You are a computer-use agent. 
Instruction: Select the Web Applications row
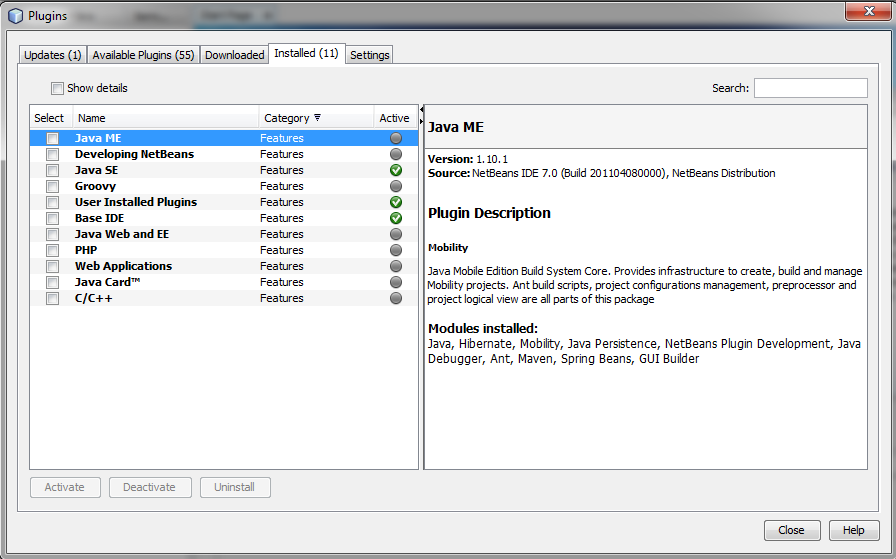tap(224, 266)
